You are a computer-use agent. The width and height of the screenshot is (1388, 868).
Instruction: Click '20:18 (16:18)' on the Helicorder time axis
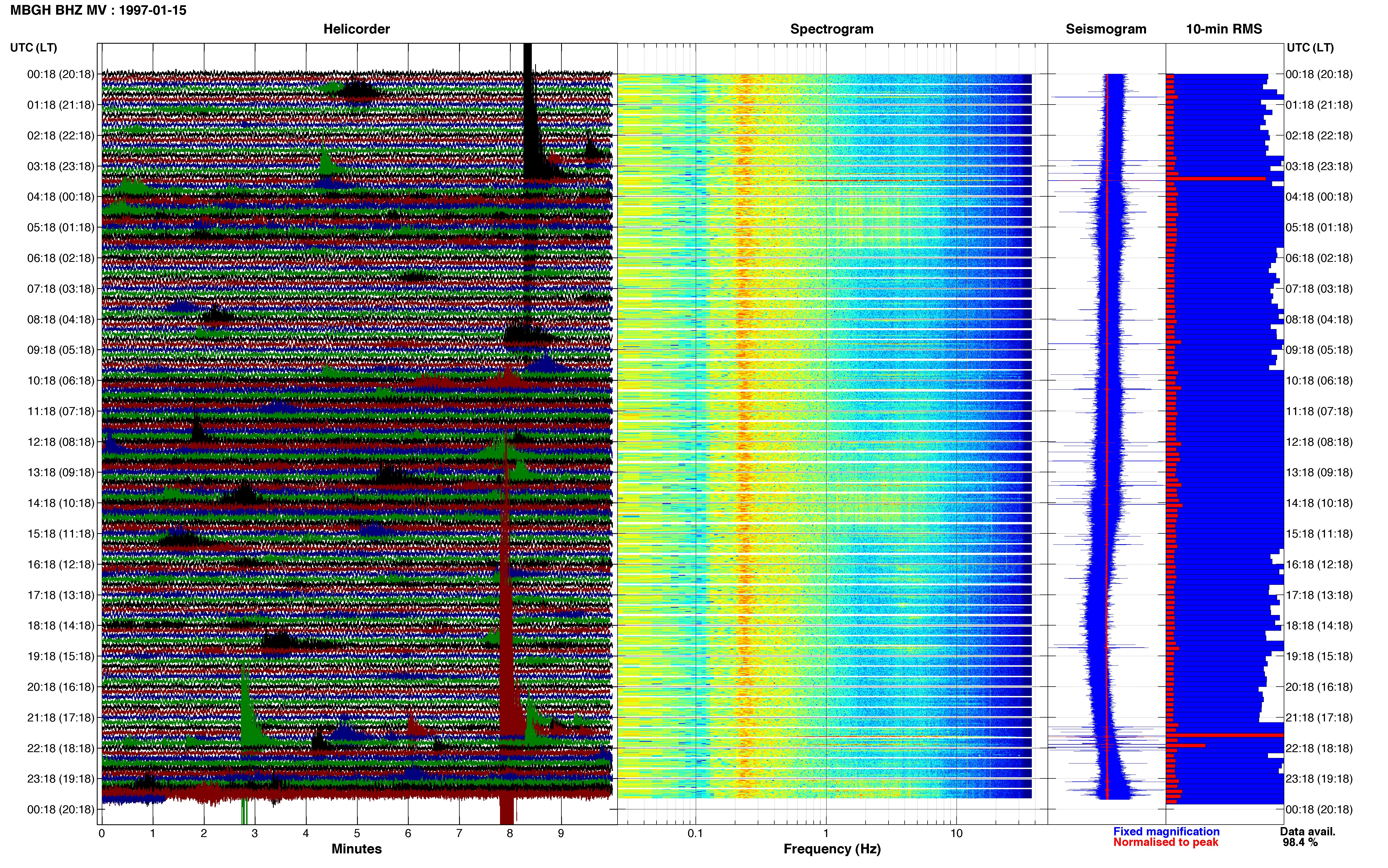pyautogui.click(x=61, y=687)
